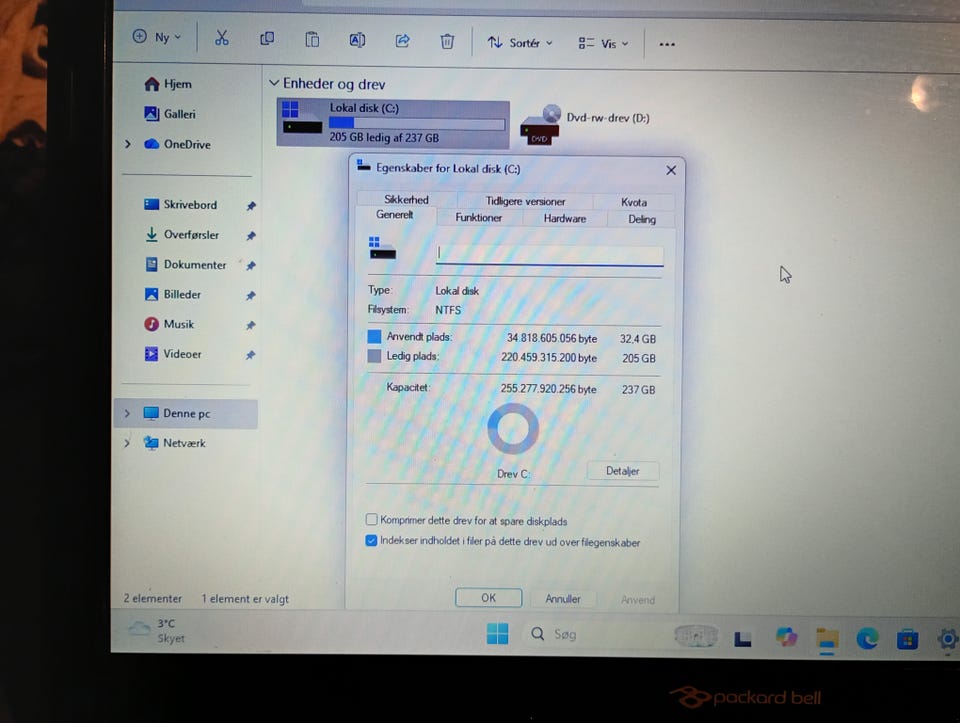Open Dokumenter quick access folder
The height and width of the screenshot is (723, 960).
[x=186, y=264]
